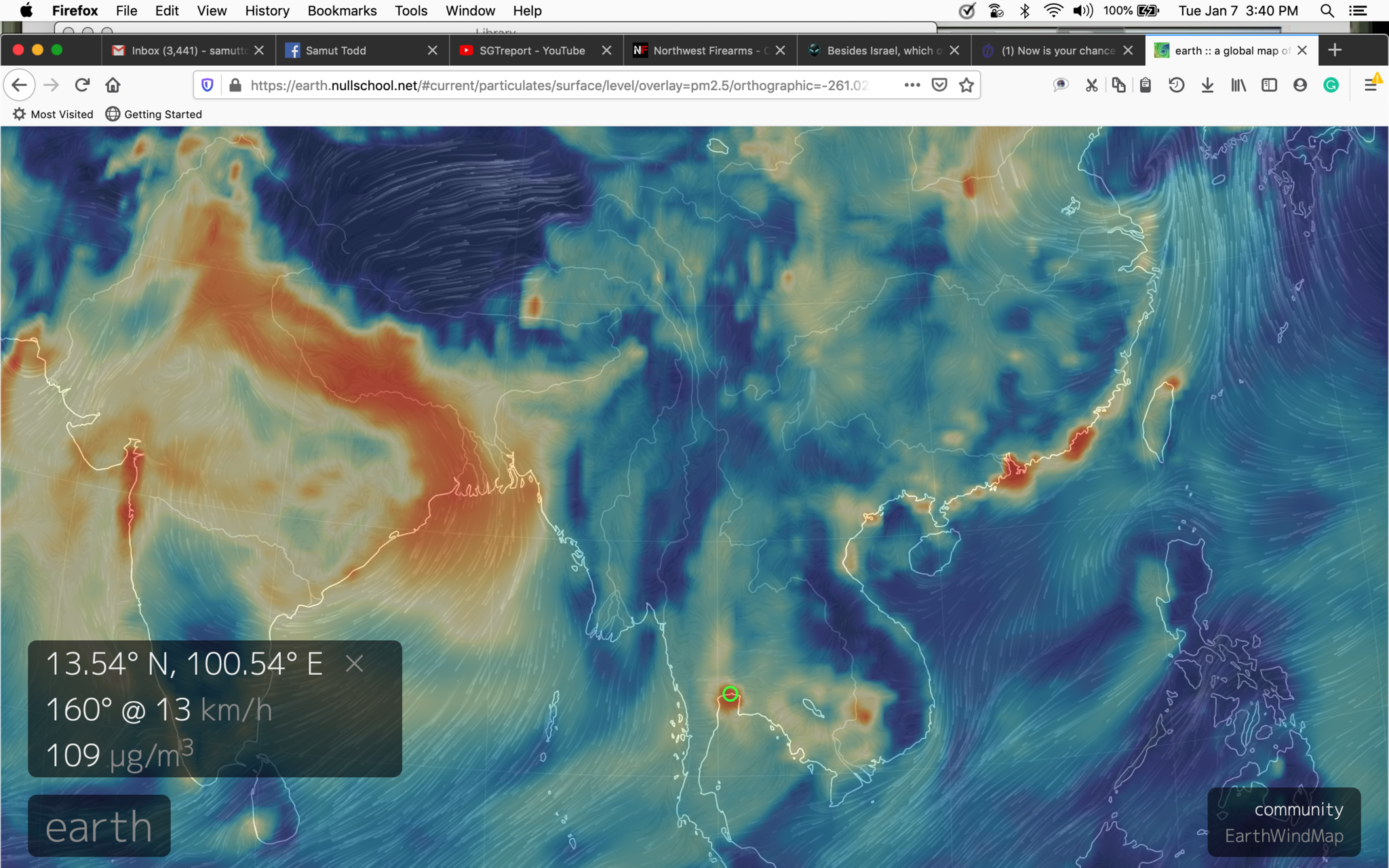The height and width of the screenshot is (868, 1389).
Task: Open the Bookmarks menu in menu bar
Action: (x=342, y=11)
